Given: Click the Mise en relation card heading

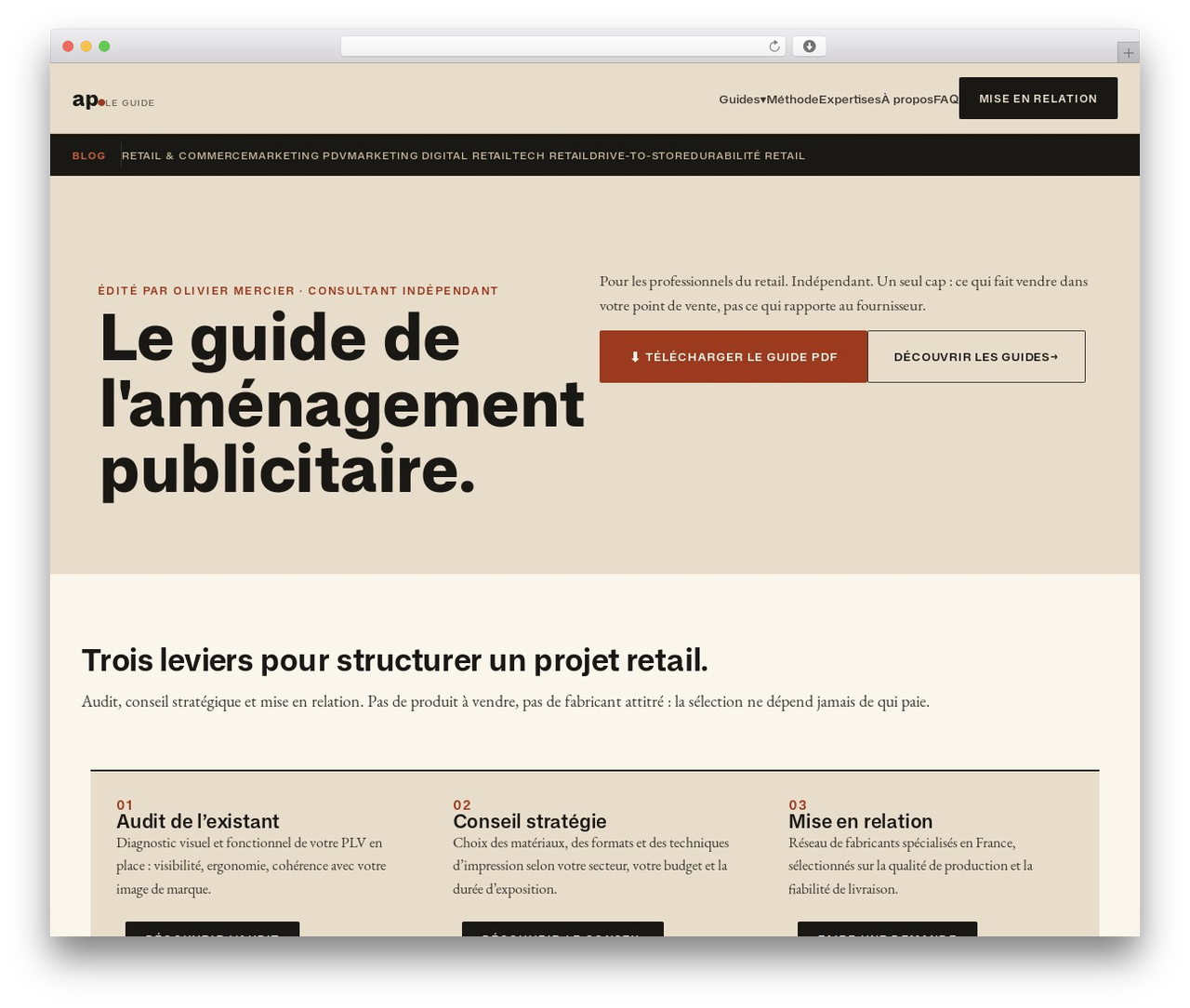Looking at the screenshot, I should [861, 821].
